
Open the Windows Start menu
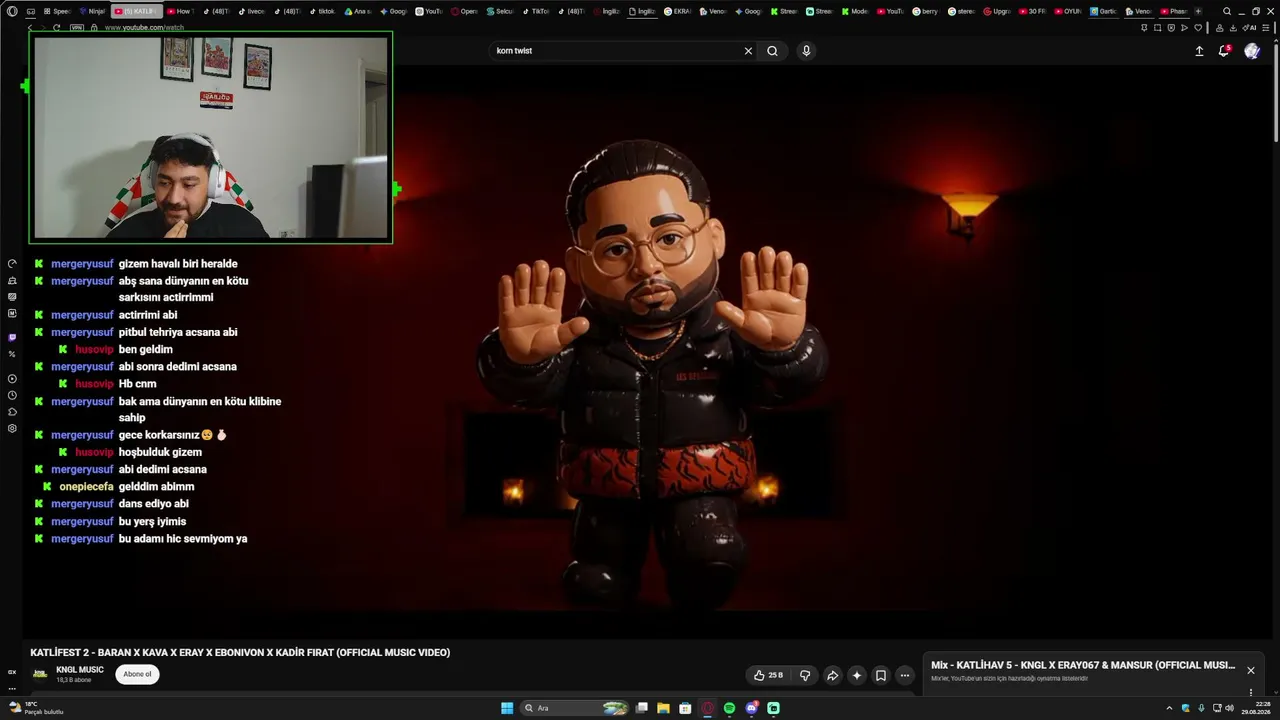coord(507,708)
